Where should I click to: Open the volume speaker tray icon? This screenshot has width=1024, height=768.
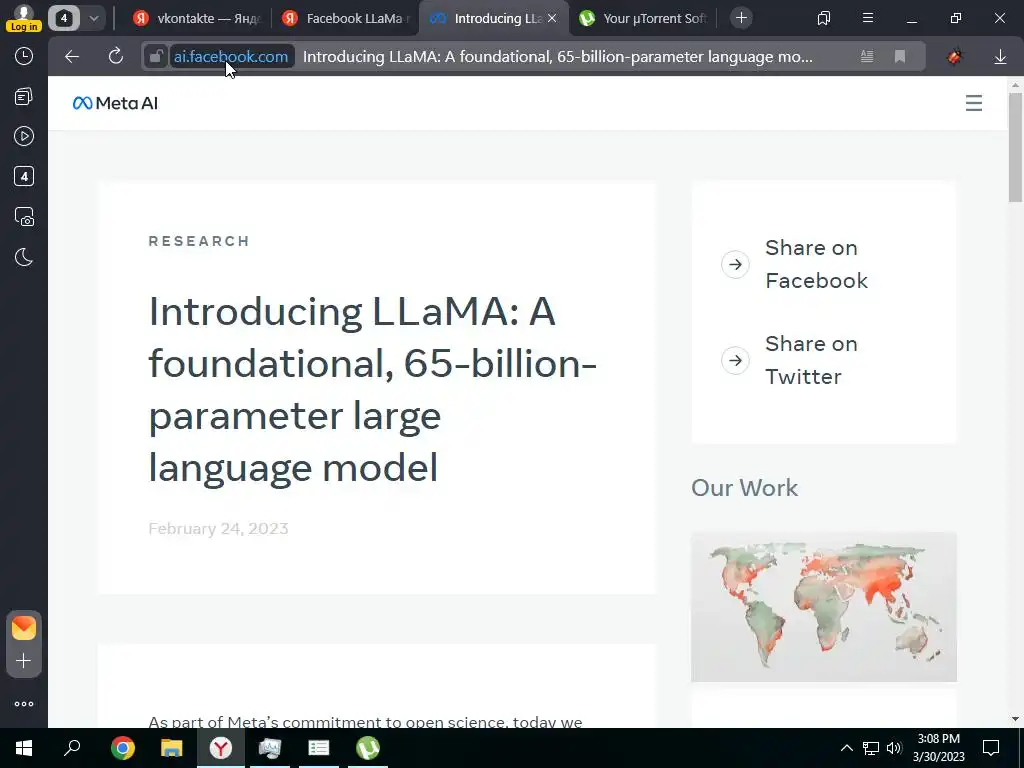pos(894,748)
